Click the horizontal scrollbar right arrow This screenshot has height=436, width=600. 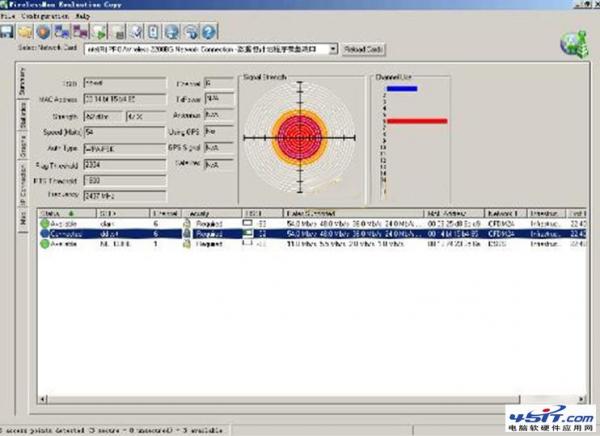pos(582,400)
